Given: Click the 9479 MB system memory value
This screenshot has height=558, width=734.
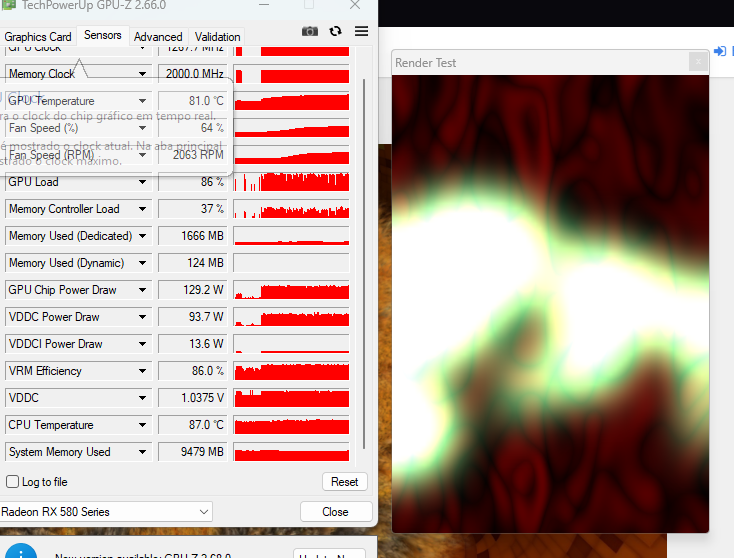Looking at the screenshot, I should 193,452.
